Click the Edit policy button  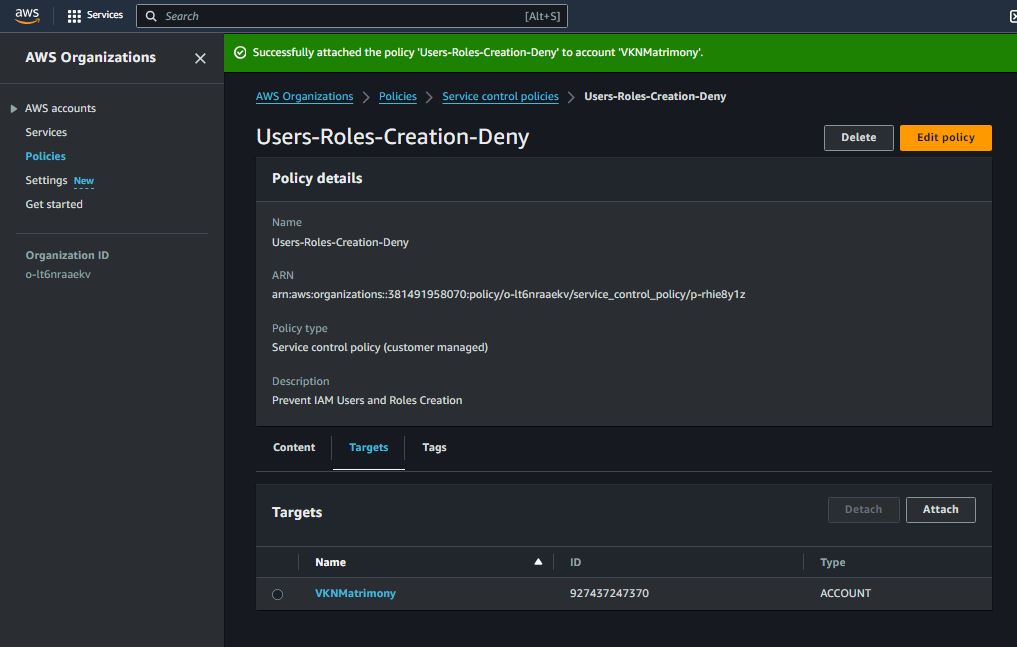[945, 138]
